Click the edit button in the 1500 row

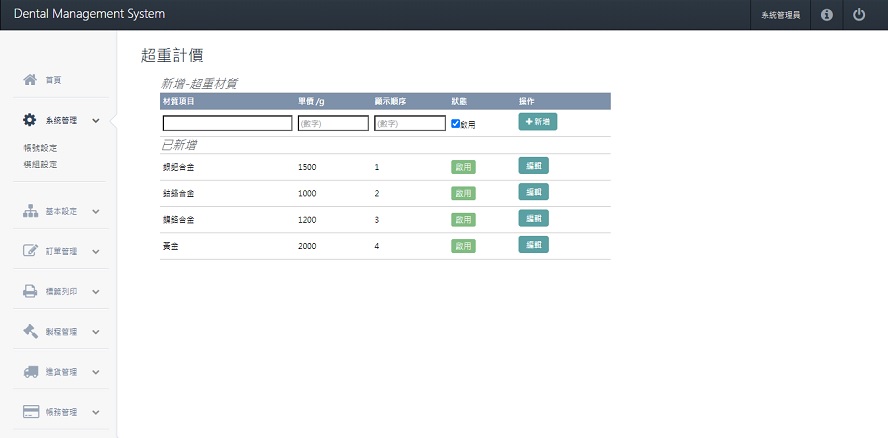click(x=533, y=165)
